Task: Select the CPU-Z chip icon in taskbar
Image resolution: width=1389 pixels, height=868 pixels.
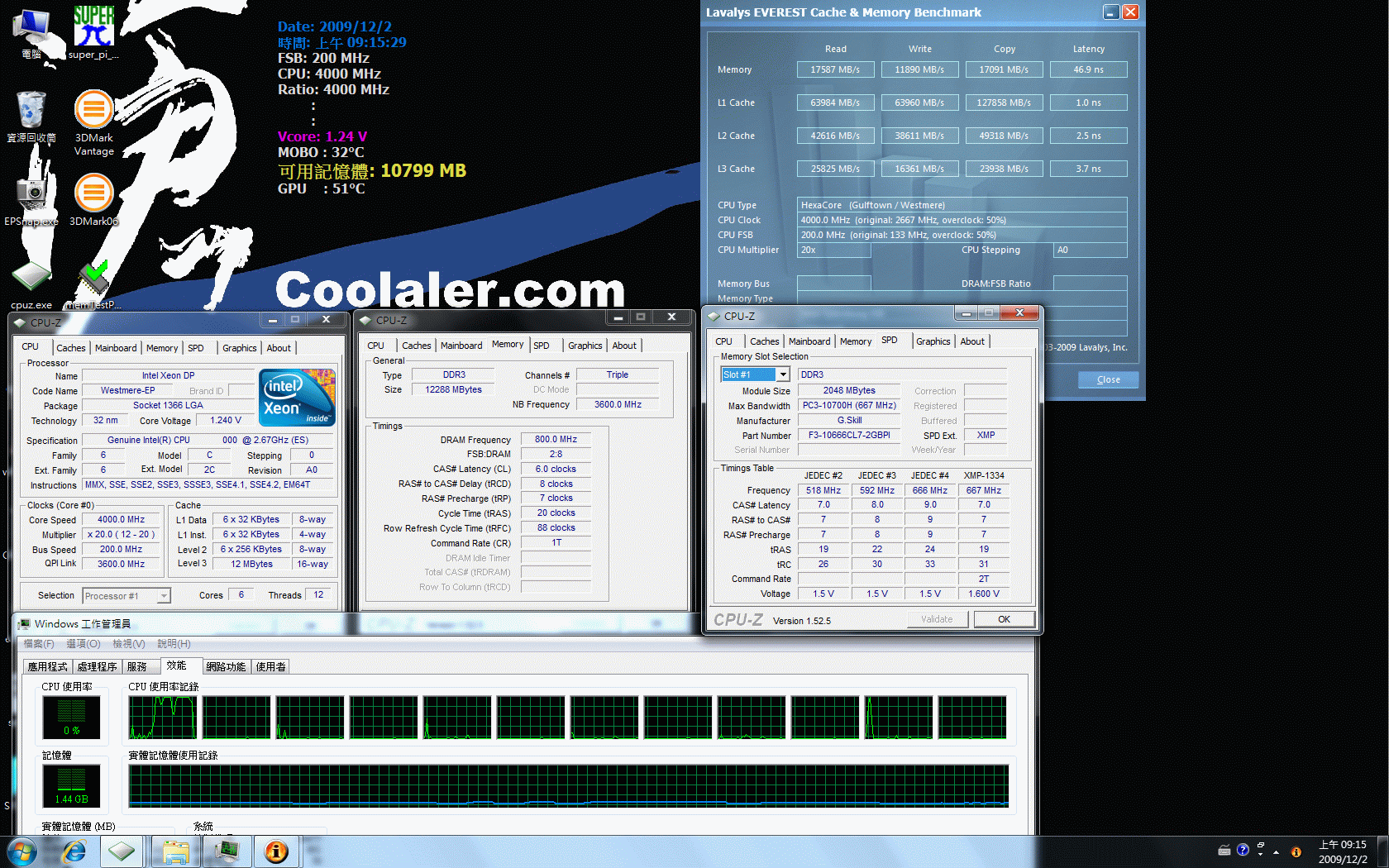Action: coord(122,851)
